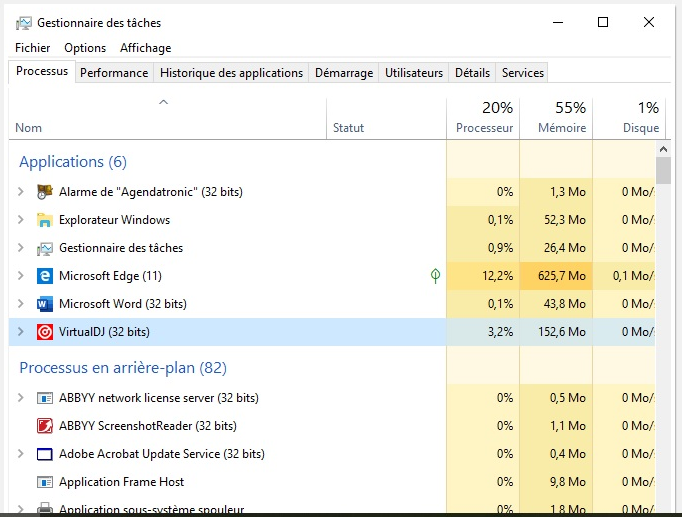Sort processes by Processeur column
The image size is (682, 517).
[x=483, y=118]
